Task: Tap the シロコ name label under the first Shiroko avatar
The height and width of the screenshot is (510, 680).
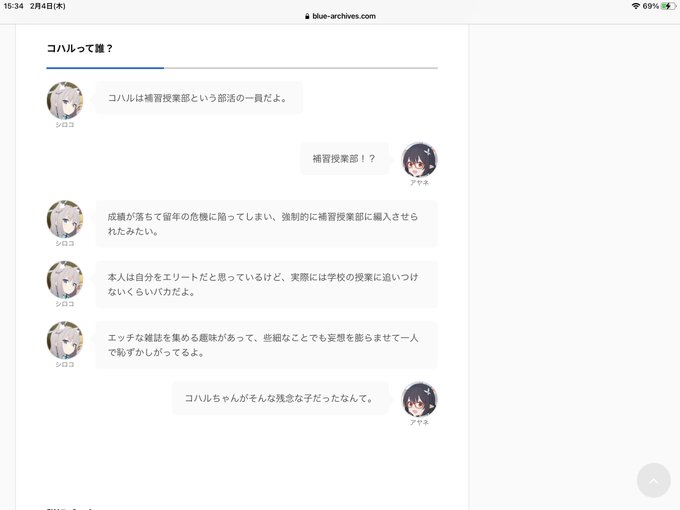Action: click(x=65, y=124)
